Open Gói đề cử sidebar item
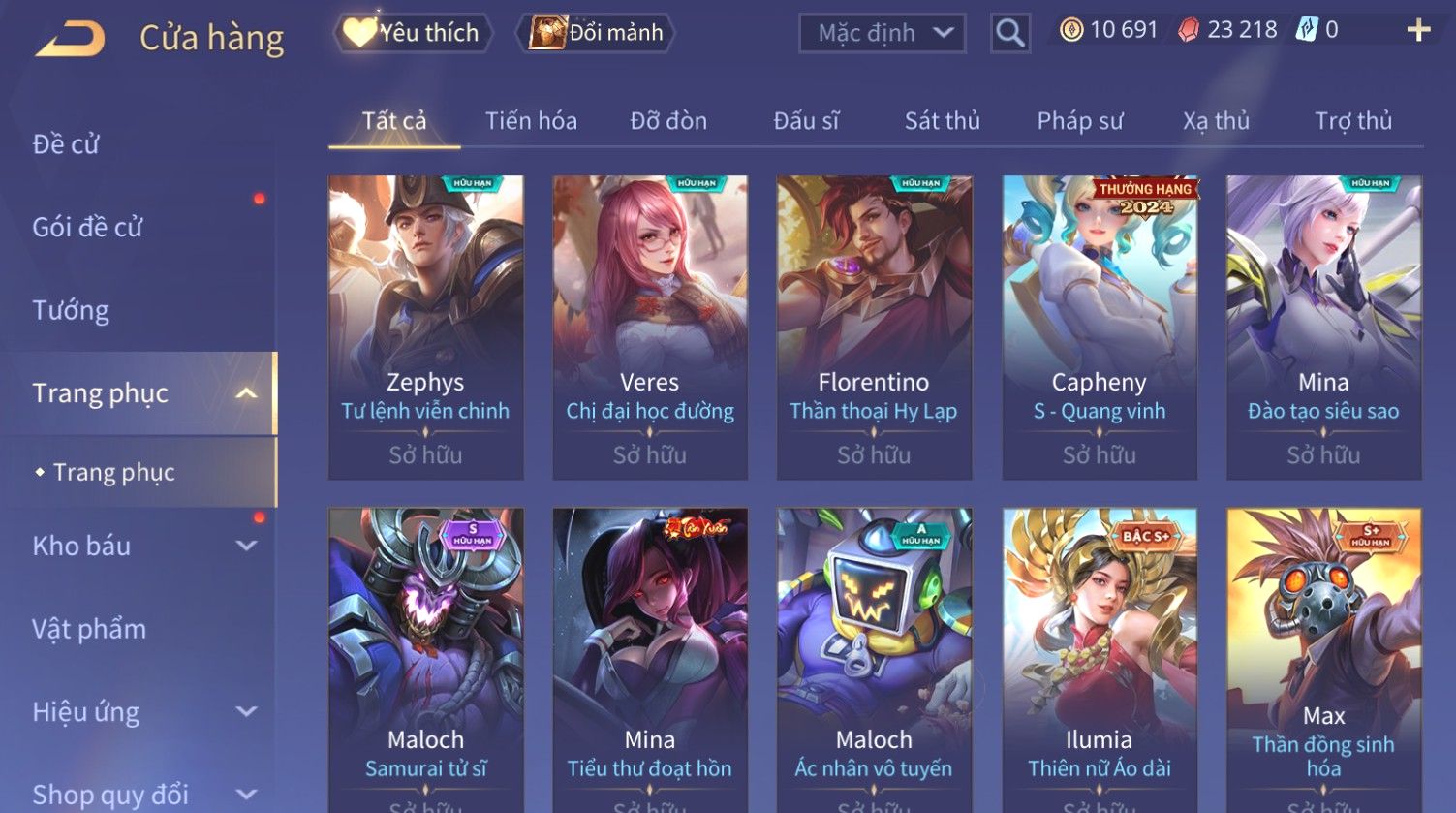The height and width of the screenshot is (813, 1456). pos(87,227)
